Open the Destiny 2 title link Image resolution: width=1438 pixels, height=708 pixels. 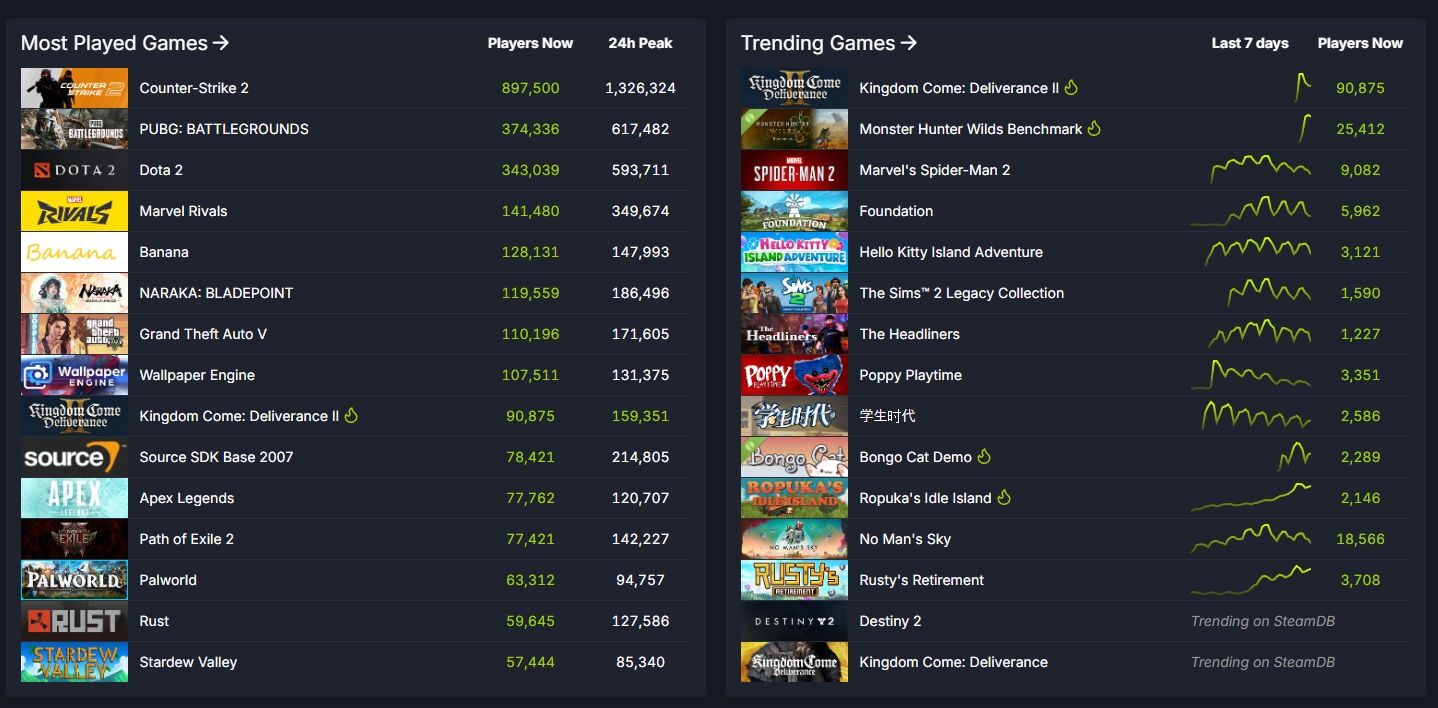coord(890,621)
